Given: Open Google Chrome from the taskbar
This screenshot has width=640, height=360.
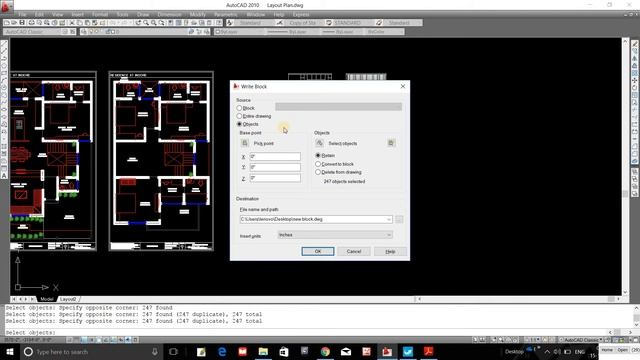Looking at the screenshot, I should (x=325, y=351).
